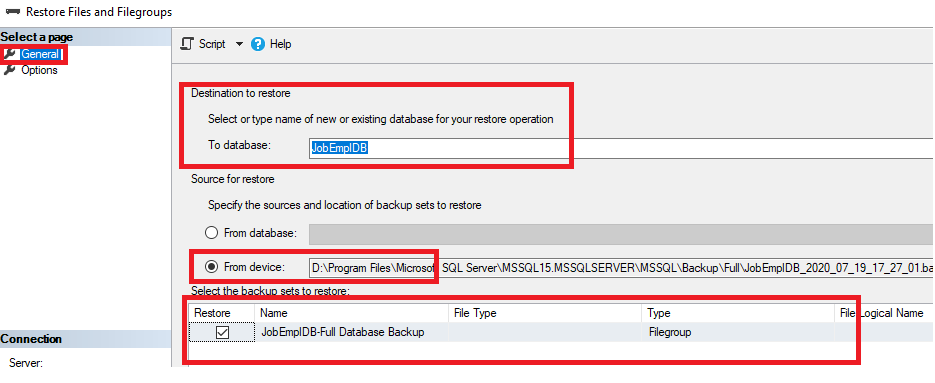Click the File Logical Name column header
The image size is (935, 383).
pyautogui.click(x=884, y=313)
